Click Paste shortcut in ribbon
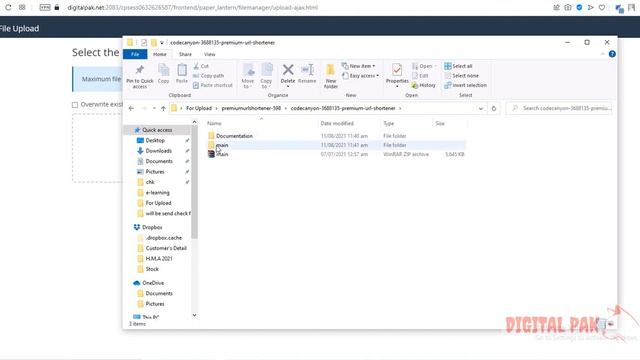640x360 pixels. [x=213, y=85]
